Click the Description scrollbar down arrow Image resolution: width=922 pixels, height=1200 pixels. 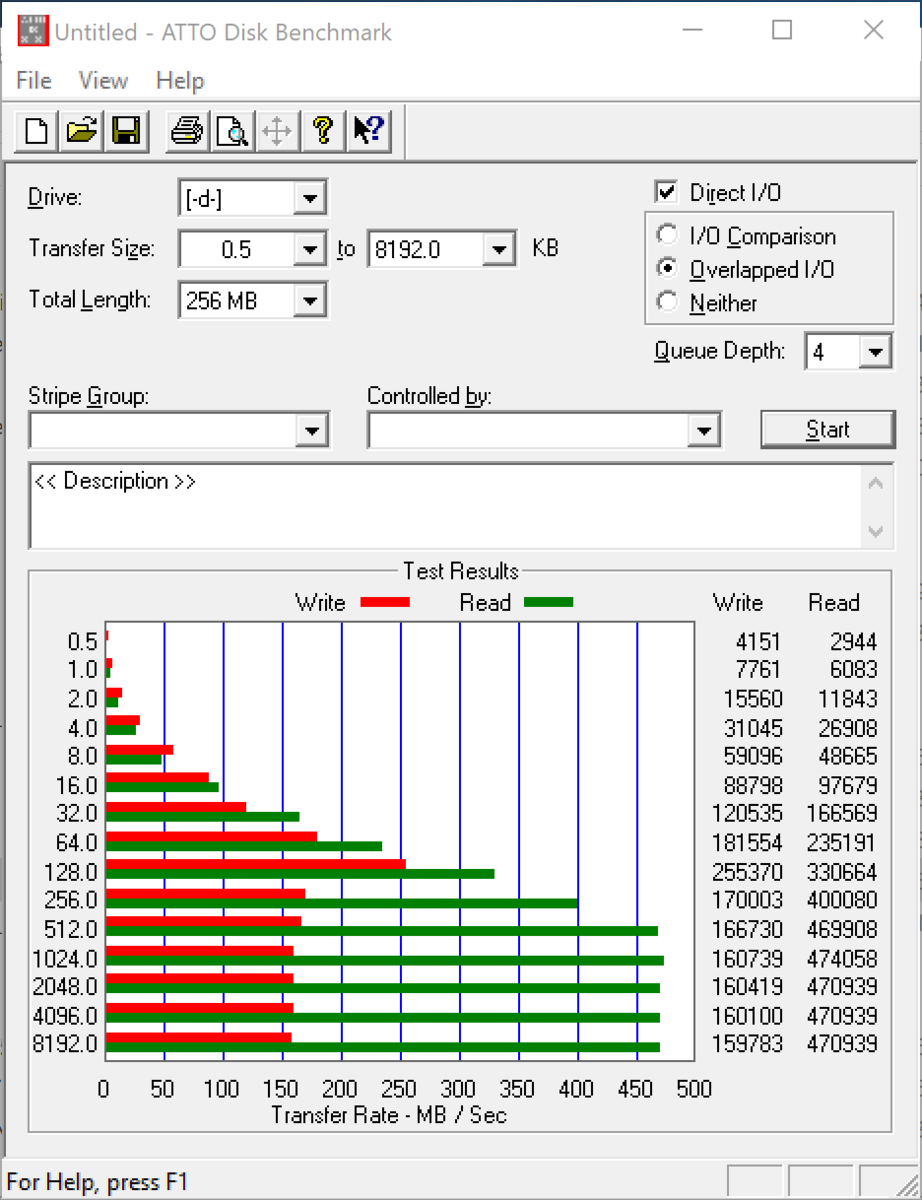pyautogui.click(x=875, y=530)
